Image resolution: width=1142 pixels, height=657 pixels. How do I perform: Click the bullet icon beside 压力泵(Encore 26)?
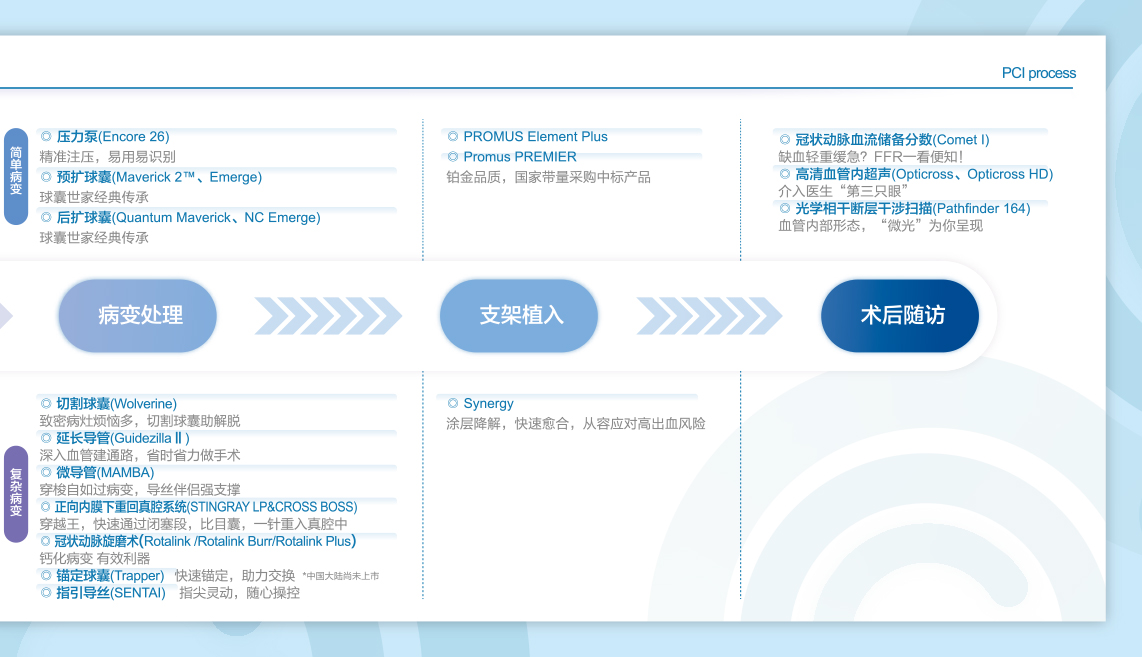click(46, 136)
